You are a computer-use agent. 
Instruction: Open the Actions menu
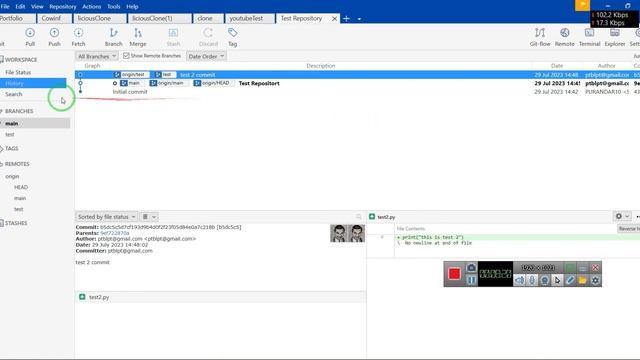[91, 7]
